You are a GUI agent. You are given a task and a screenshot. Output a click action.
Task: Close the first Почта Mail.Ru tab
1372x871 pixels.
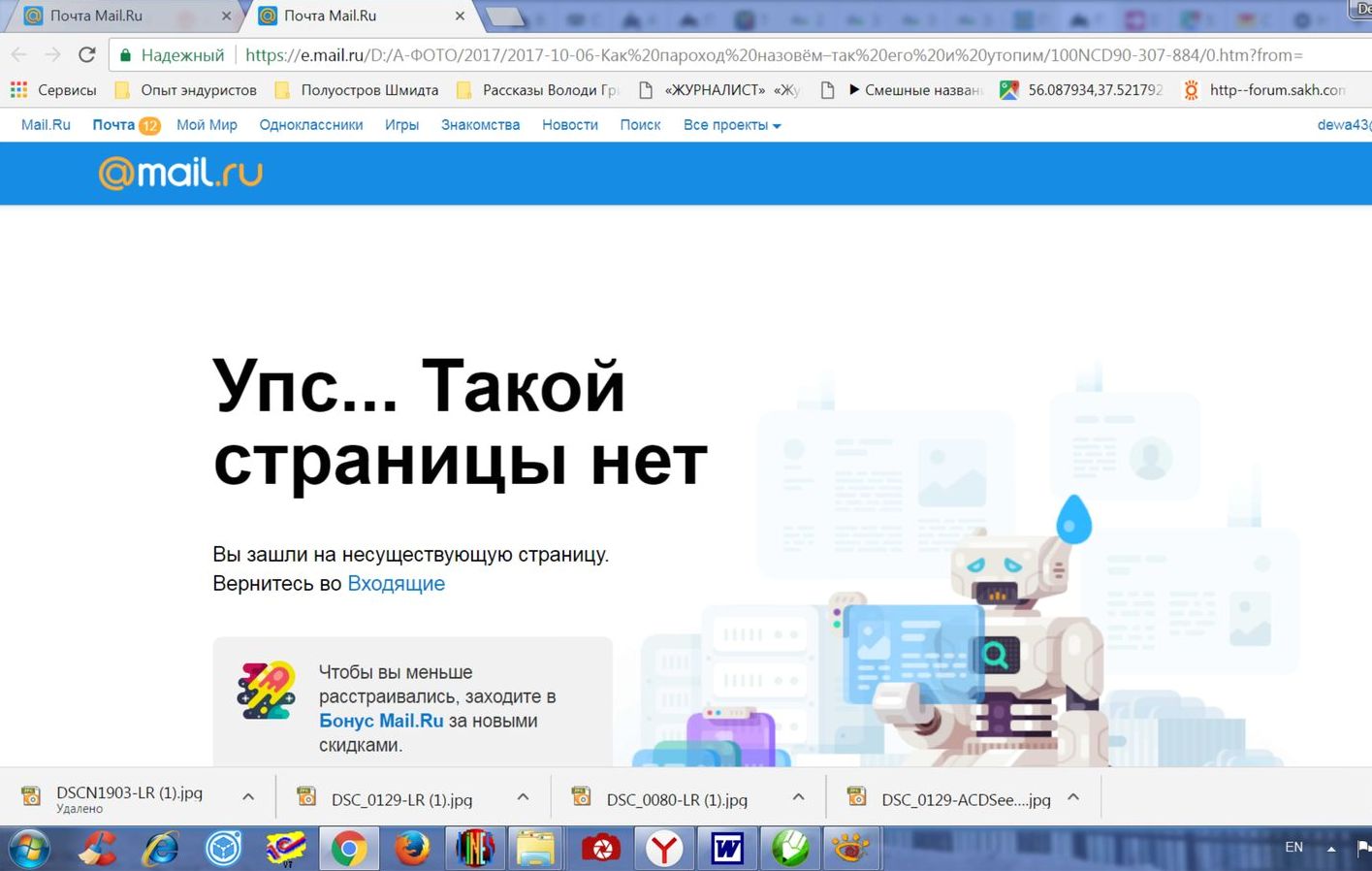coord(226,16)
